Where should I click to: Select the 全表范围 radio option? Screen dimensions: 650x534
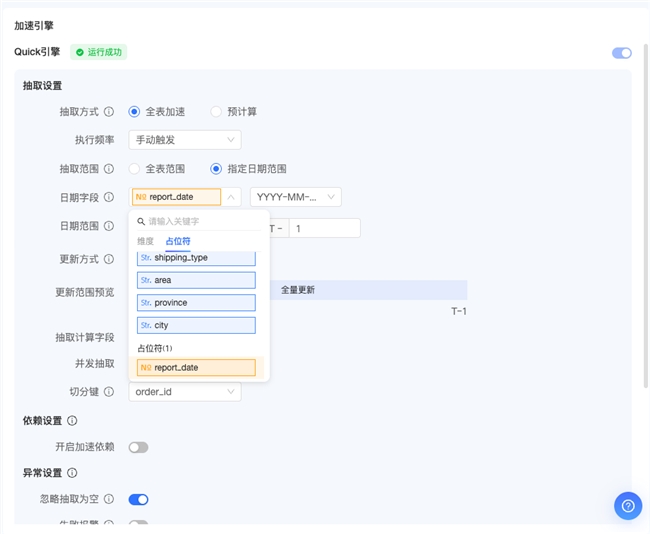(134, 169)
